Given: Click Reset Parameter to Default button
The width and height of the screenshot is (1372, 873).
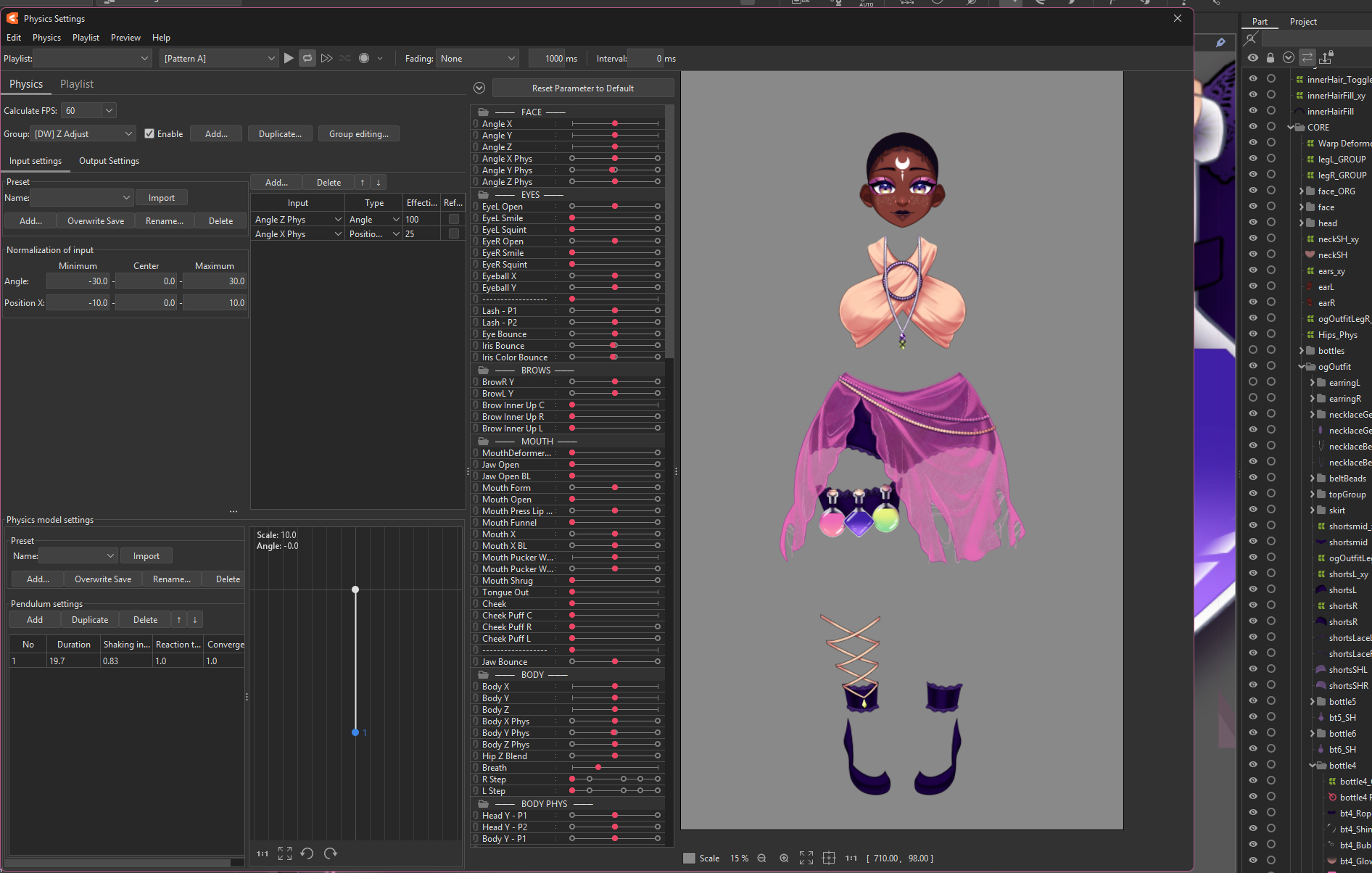Looking at the screenshot, I should (x=582, y=88).
